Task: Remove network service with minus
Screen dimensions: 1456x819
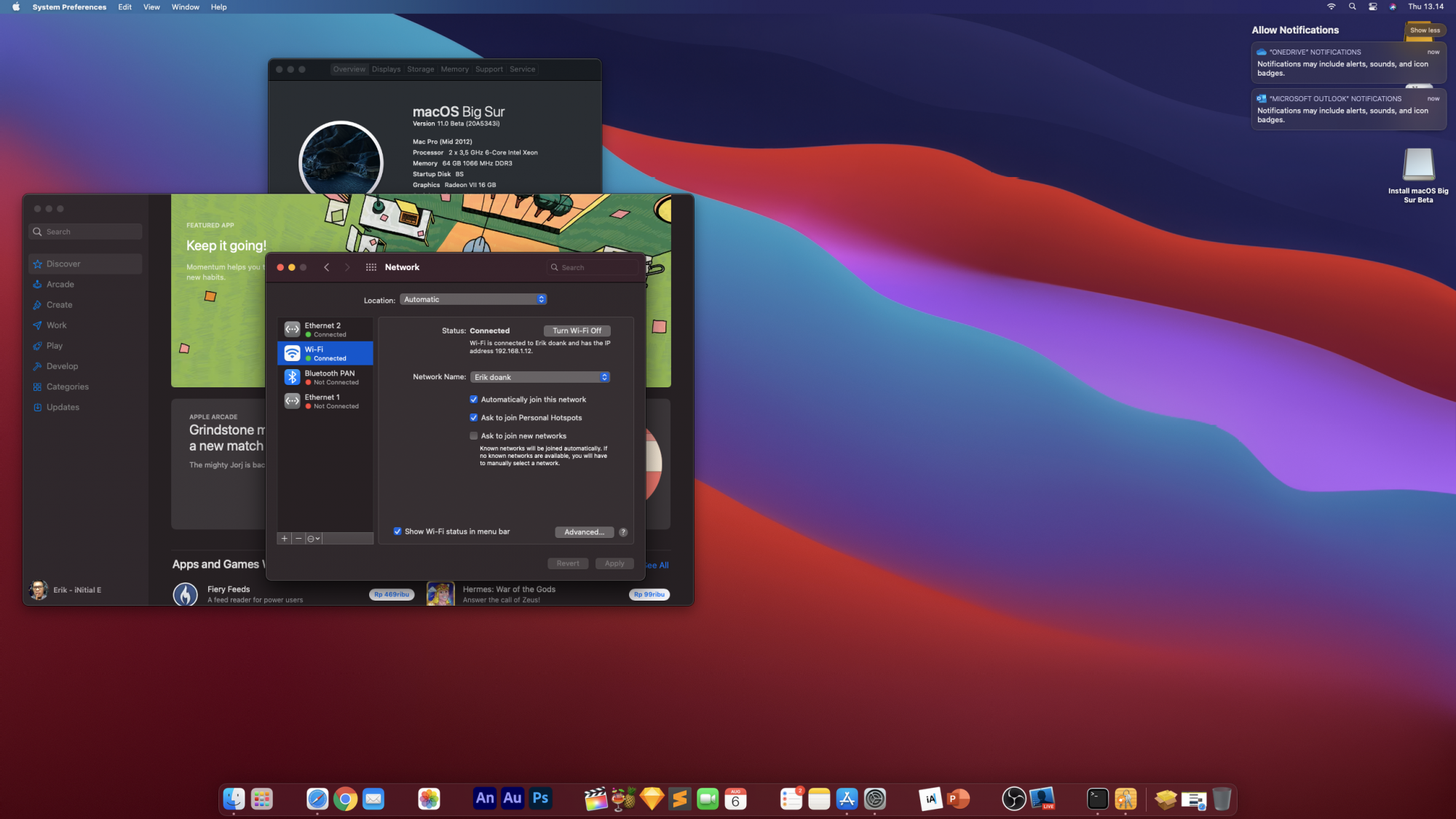Action: [x=298, y=539]
